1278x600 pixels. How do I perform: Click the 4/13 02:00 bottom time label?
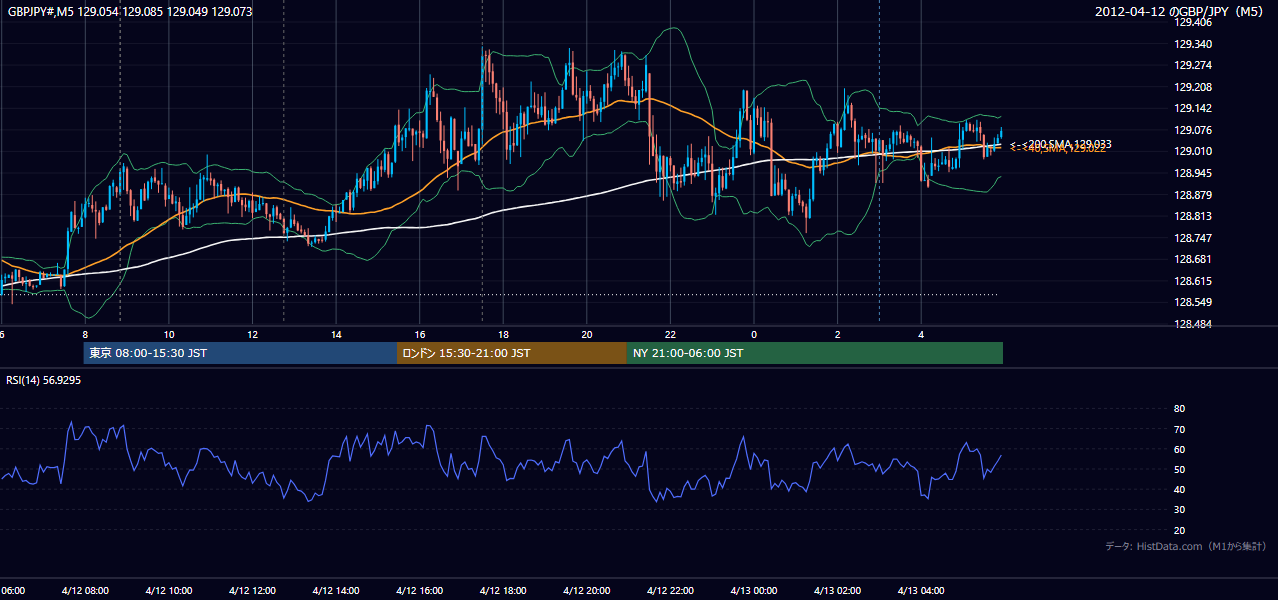point(837,591)
